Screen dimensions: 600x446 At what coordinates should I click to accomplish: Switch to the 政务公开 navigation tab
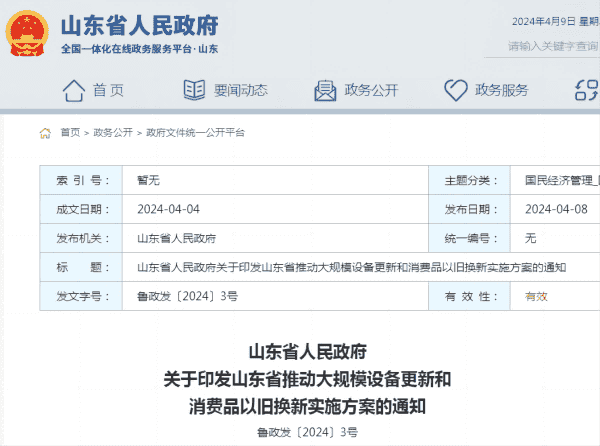point(371,90)
